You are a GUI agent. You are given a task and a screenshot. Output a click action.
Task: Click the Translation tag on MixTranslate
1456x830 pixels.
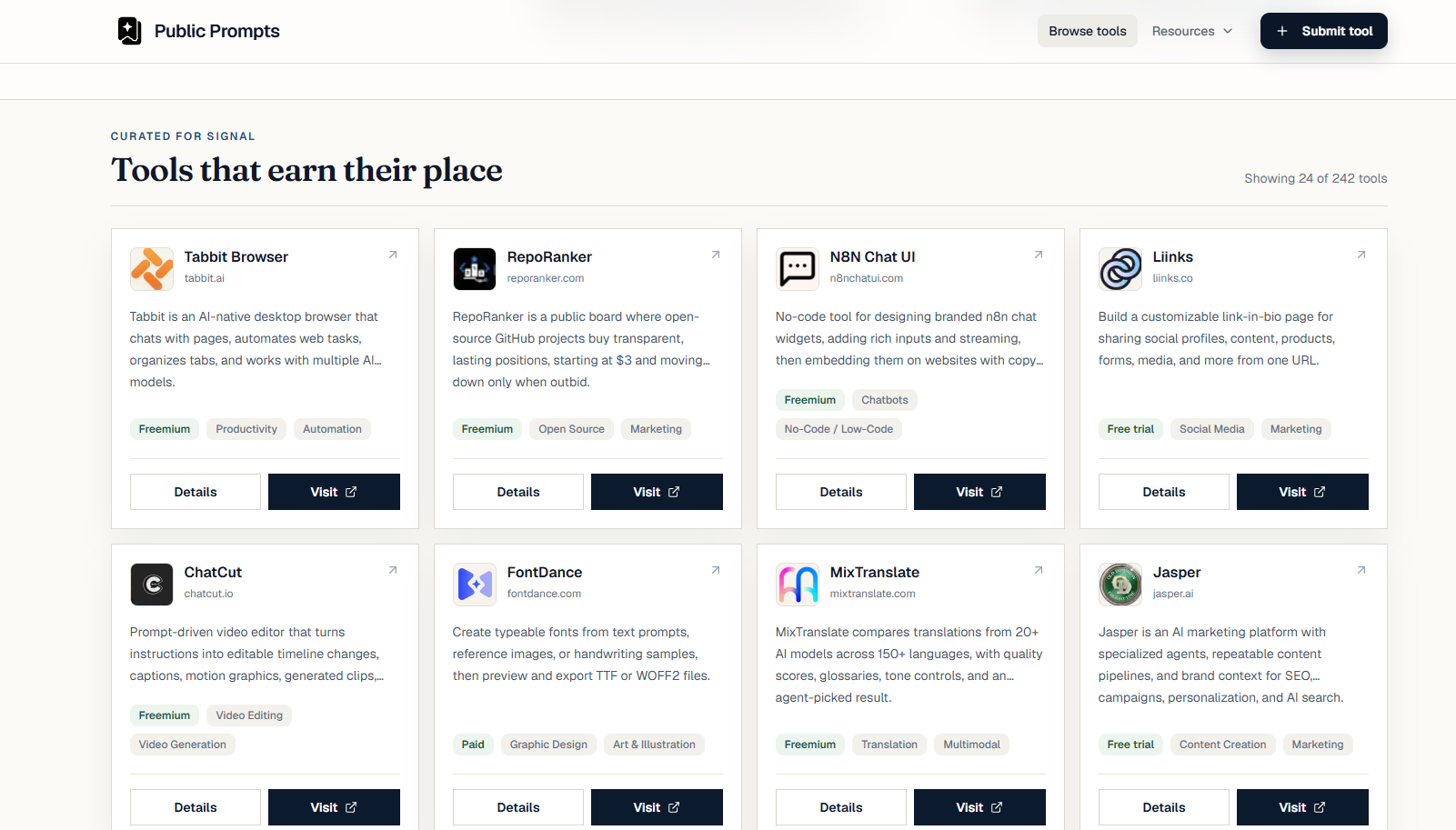[889, 745]
